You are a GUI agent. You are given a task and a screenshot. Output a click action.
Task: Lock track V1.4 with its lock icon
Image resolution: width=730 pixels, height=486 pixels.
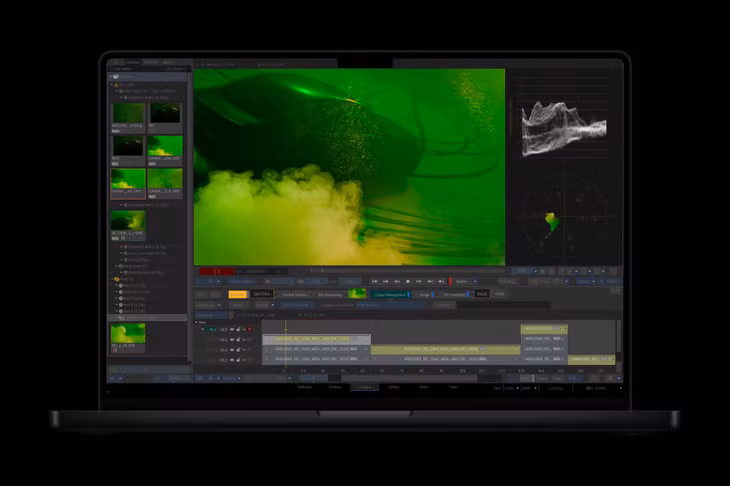(238, 339)
